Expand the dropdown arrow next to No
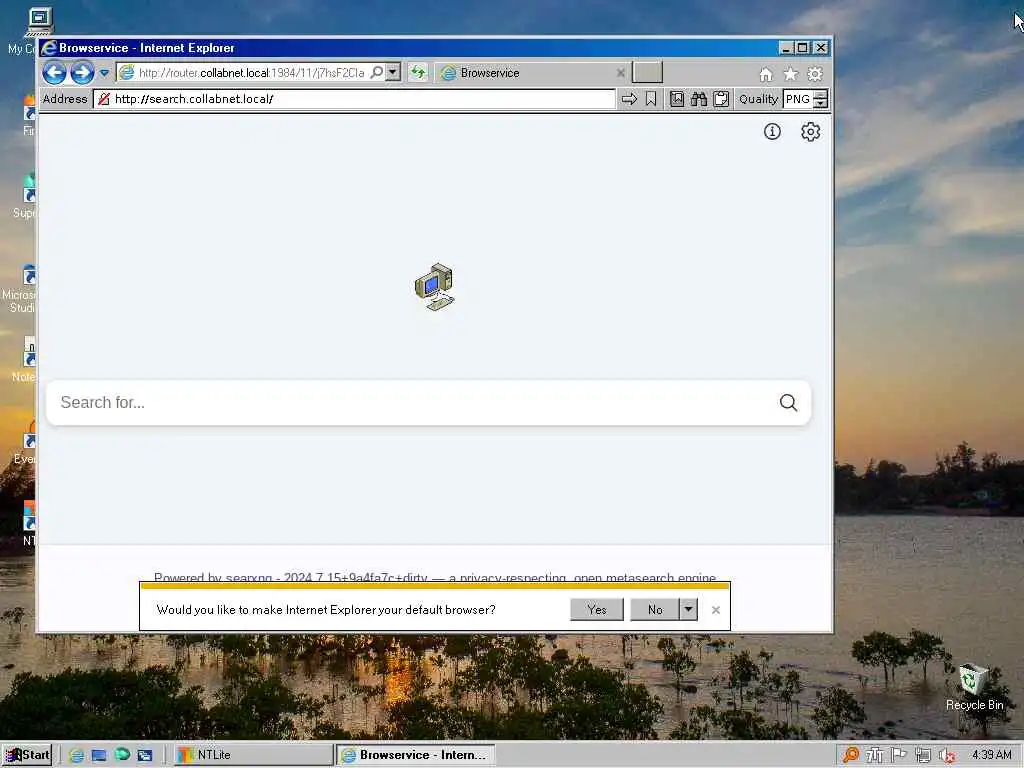This screenshot has height=768, width=1024. (688, 610)
